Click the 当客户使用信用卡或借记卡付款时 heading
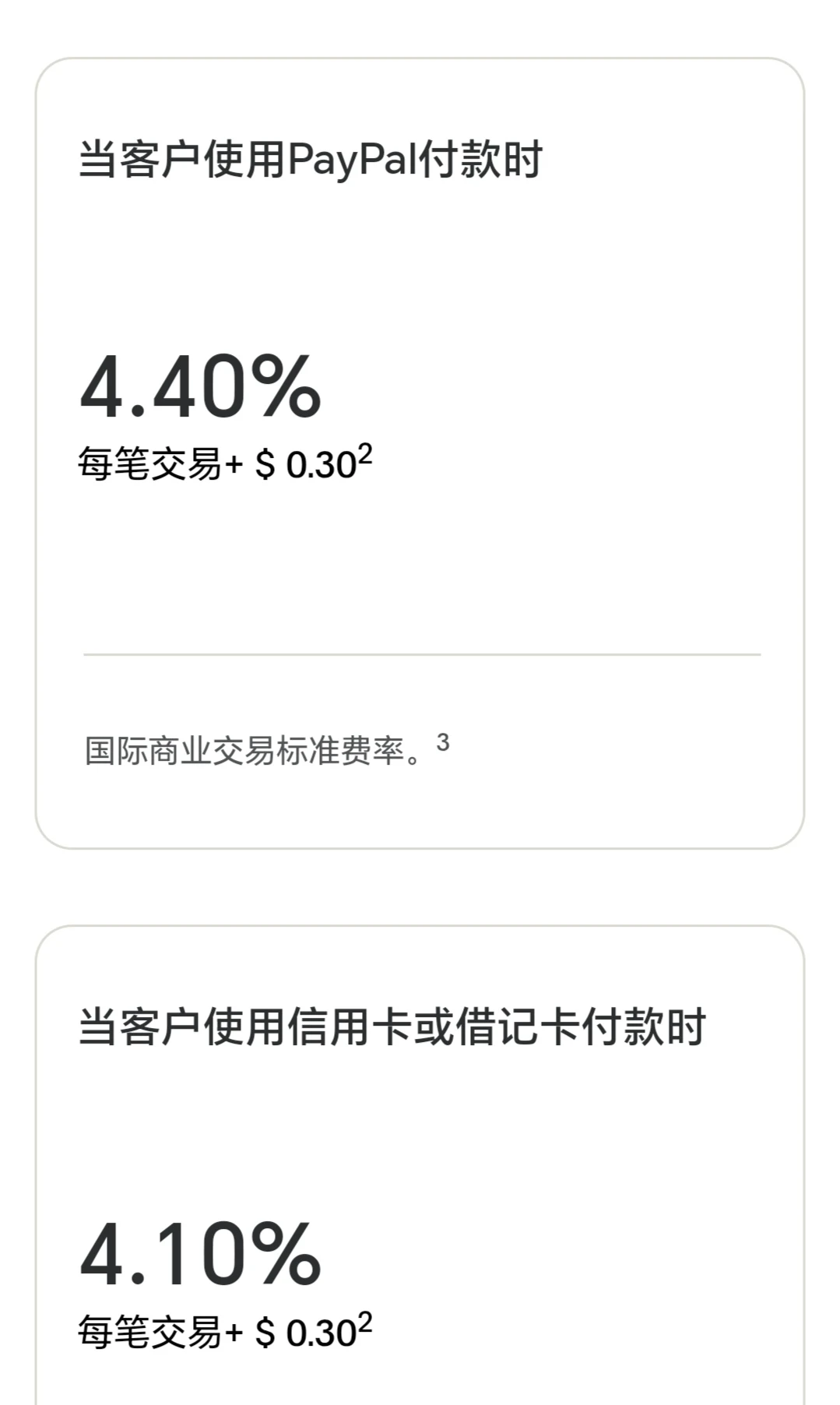 click(x=392, y=1026)
